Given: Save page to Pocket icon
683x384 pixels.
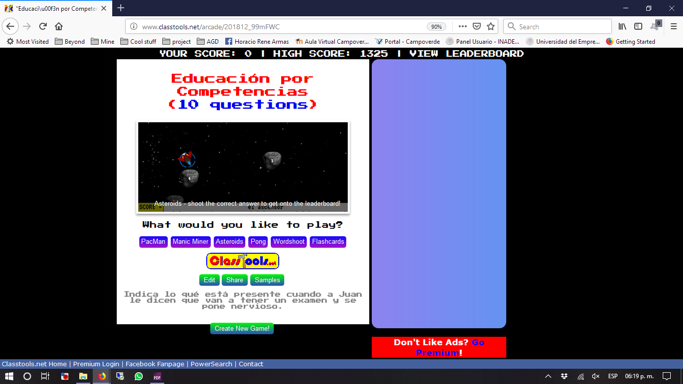Looking at the screenshot, I should 477,27.
